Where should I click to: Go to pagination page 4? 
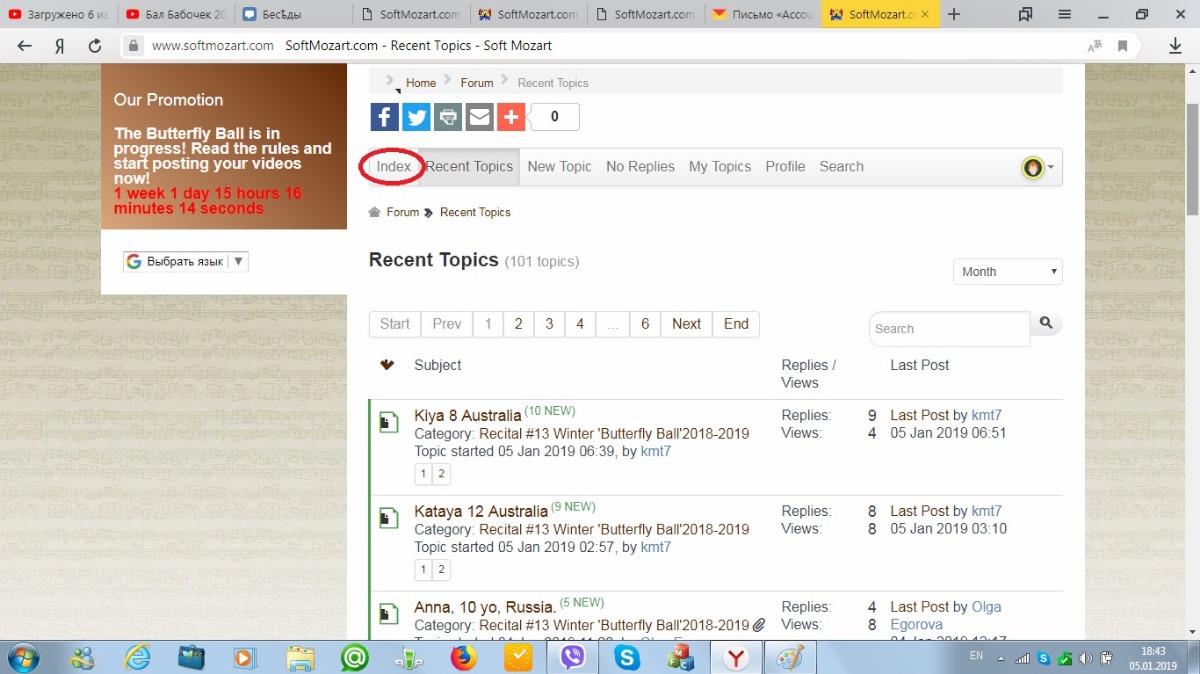(x=580, y=324)
